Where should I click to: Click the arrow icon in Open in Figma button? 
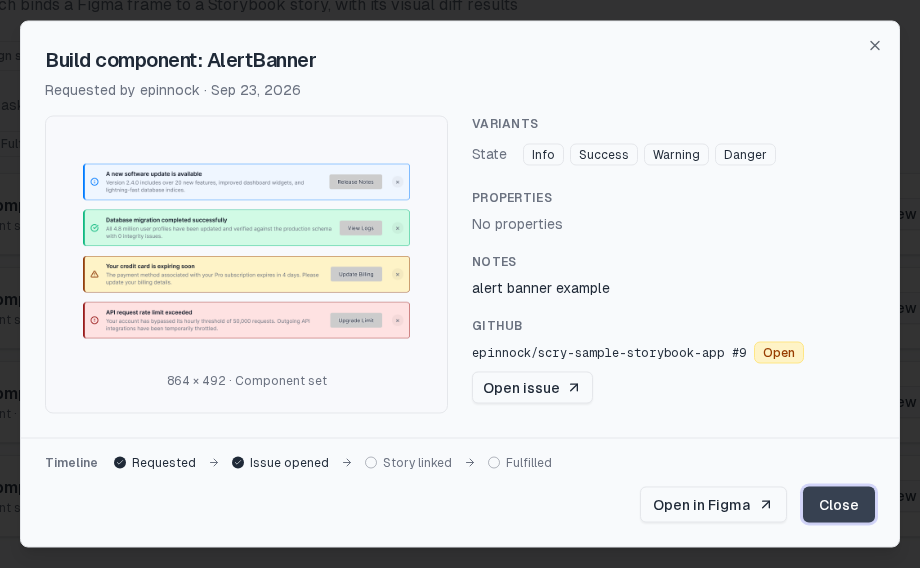pos(766,505)
